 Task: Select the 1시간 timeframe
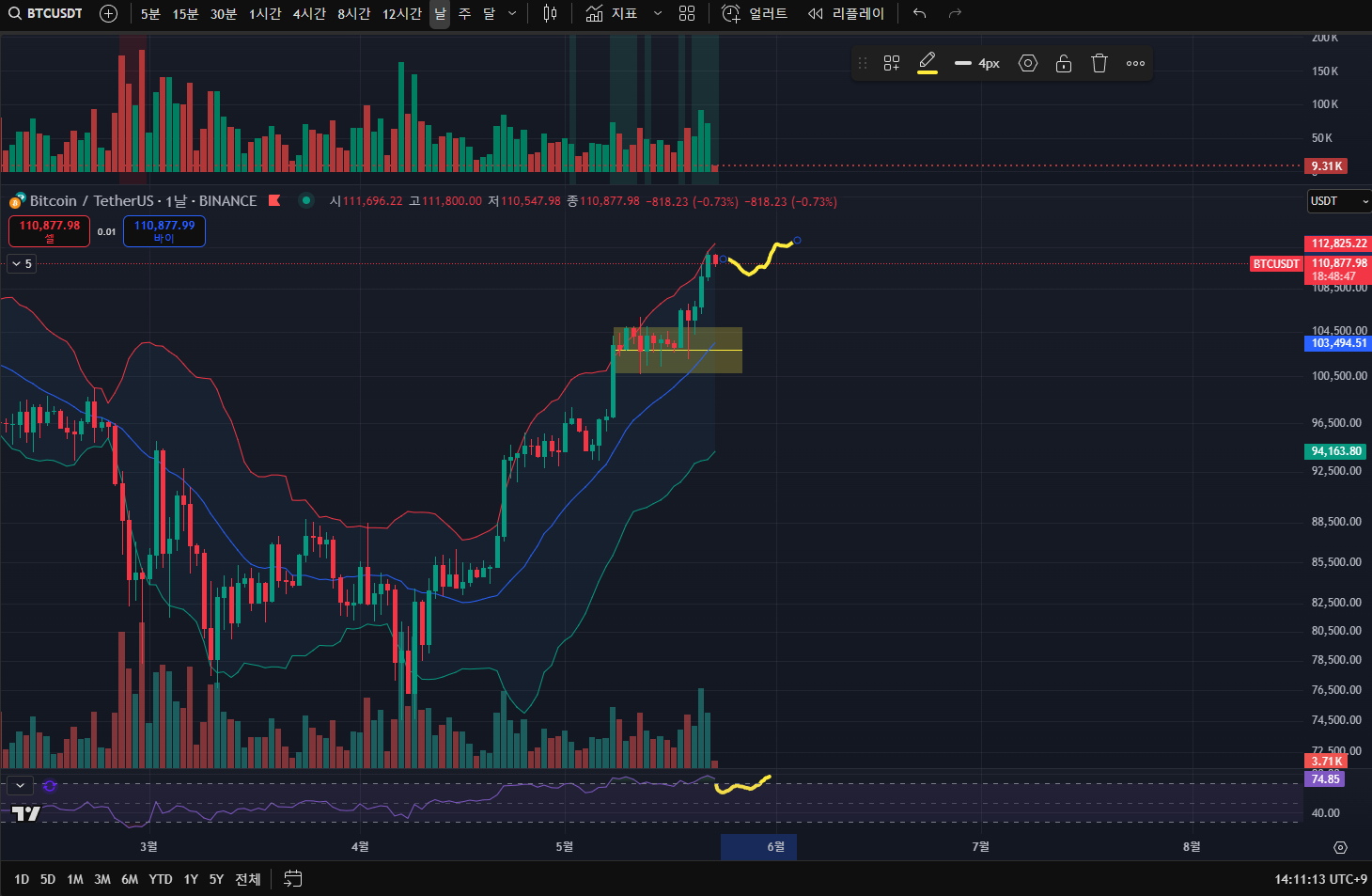point(265,13)
